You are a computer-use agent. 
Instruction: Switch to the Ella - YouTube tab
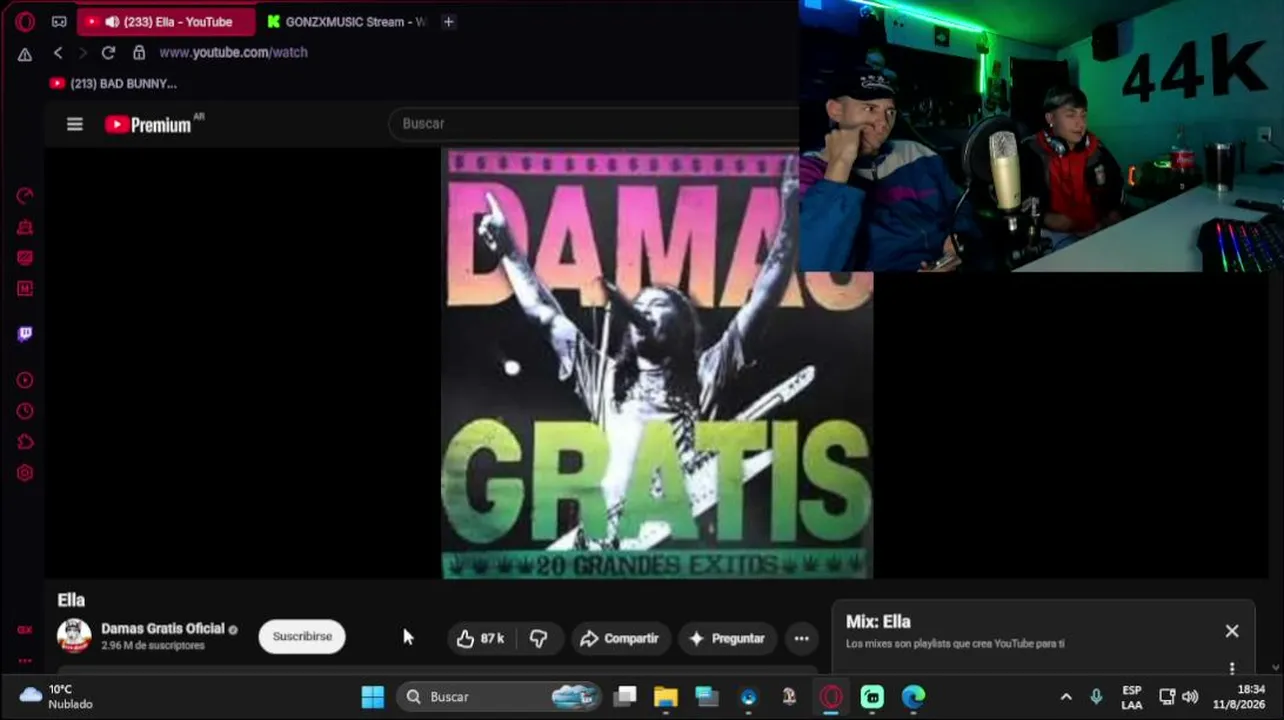[x=167, y=22]
